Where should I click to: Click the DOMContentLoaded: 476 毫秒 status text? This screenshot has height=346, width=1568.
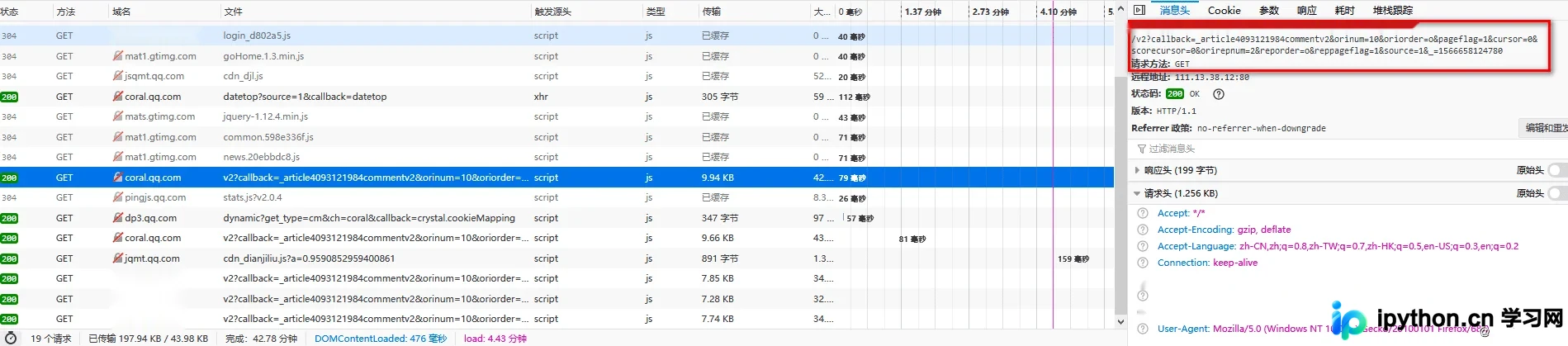[381, 339]
